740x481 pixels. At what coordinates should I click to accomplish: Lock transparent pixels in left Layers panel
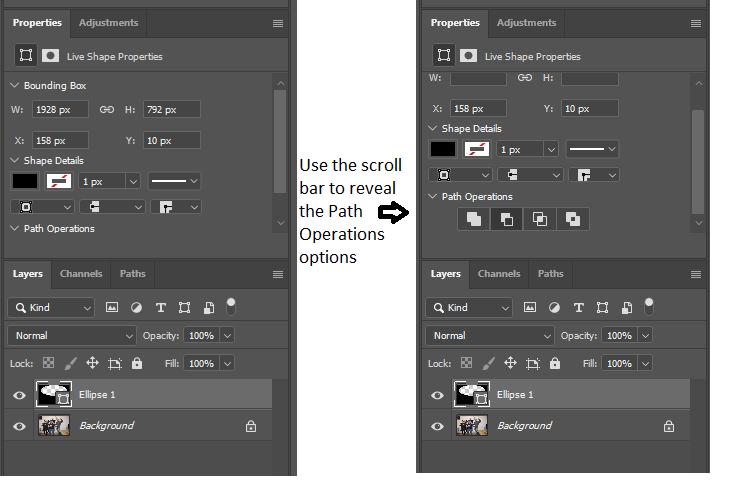point(48,363)
